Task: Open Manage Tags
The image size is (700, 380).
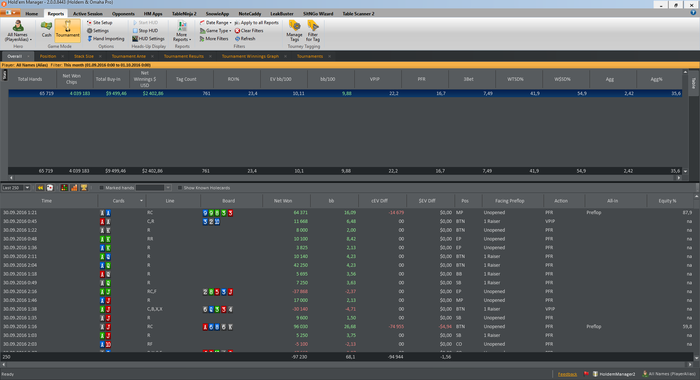Action: [x=294, y=31]
